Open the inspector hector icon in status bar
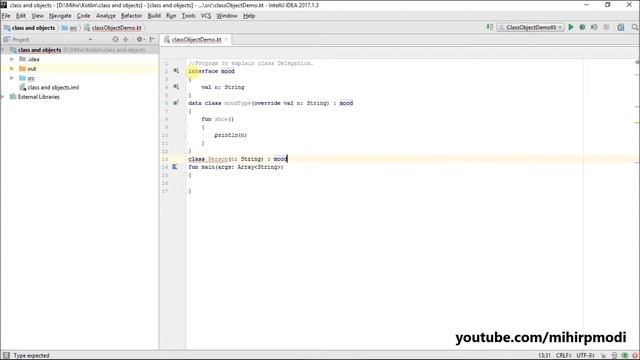The width and height of the screenshot is (640, 360). point(615,356)
